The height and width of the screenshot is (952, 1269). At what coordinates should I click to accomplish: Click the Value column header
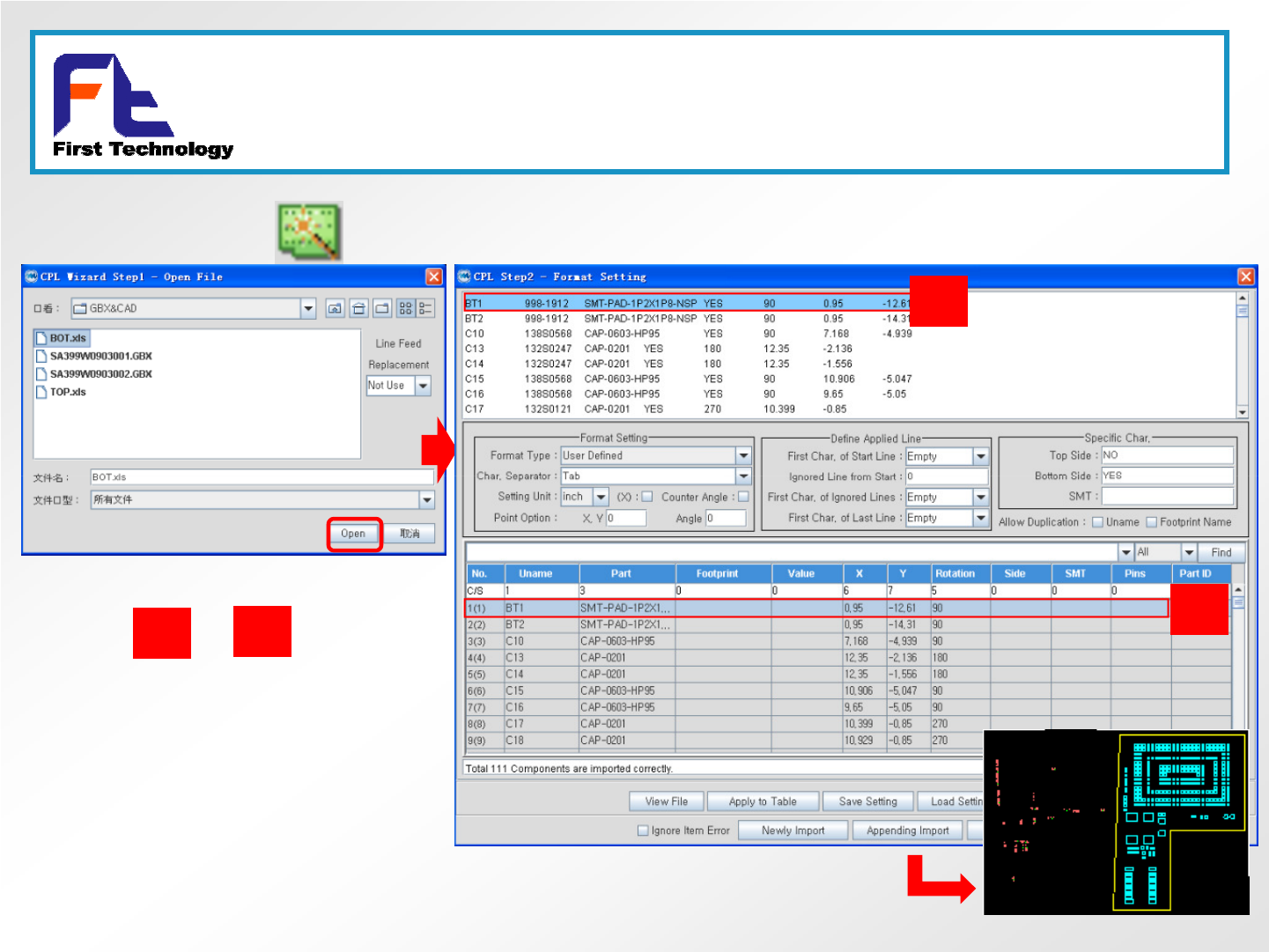(801, 573)
